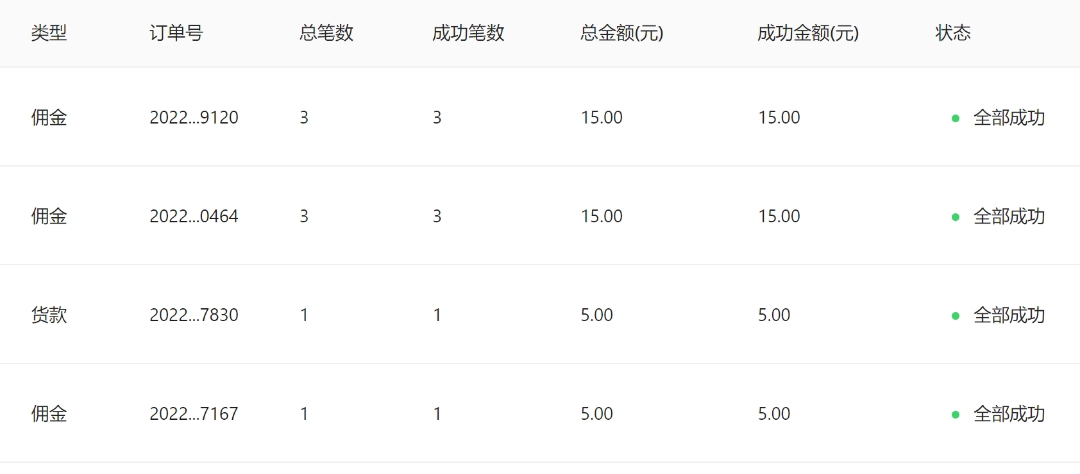
Task: Click the 总金额(元) column header
Action: coord(621,33)
